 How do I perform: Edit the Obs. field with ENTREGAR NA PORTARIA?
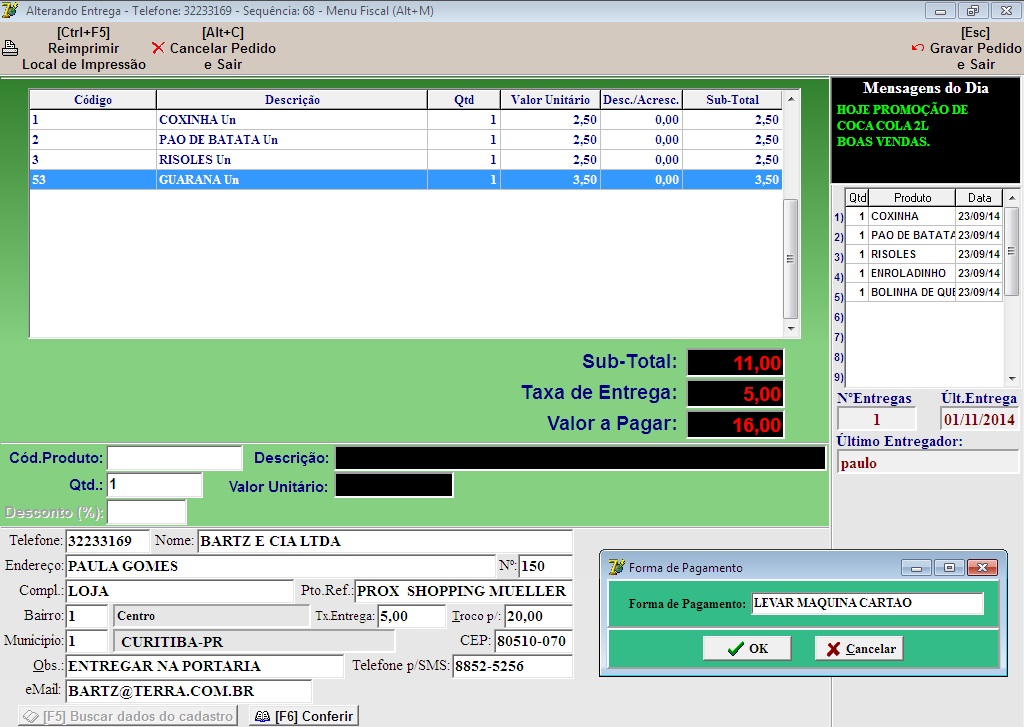[x=204, y=666]
